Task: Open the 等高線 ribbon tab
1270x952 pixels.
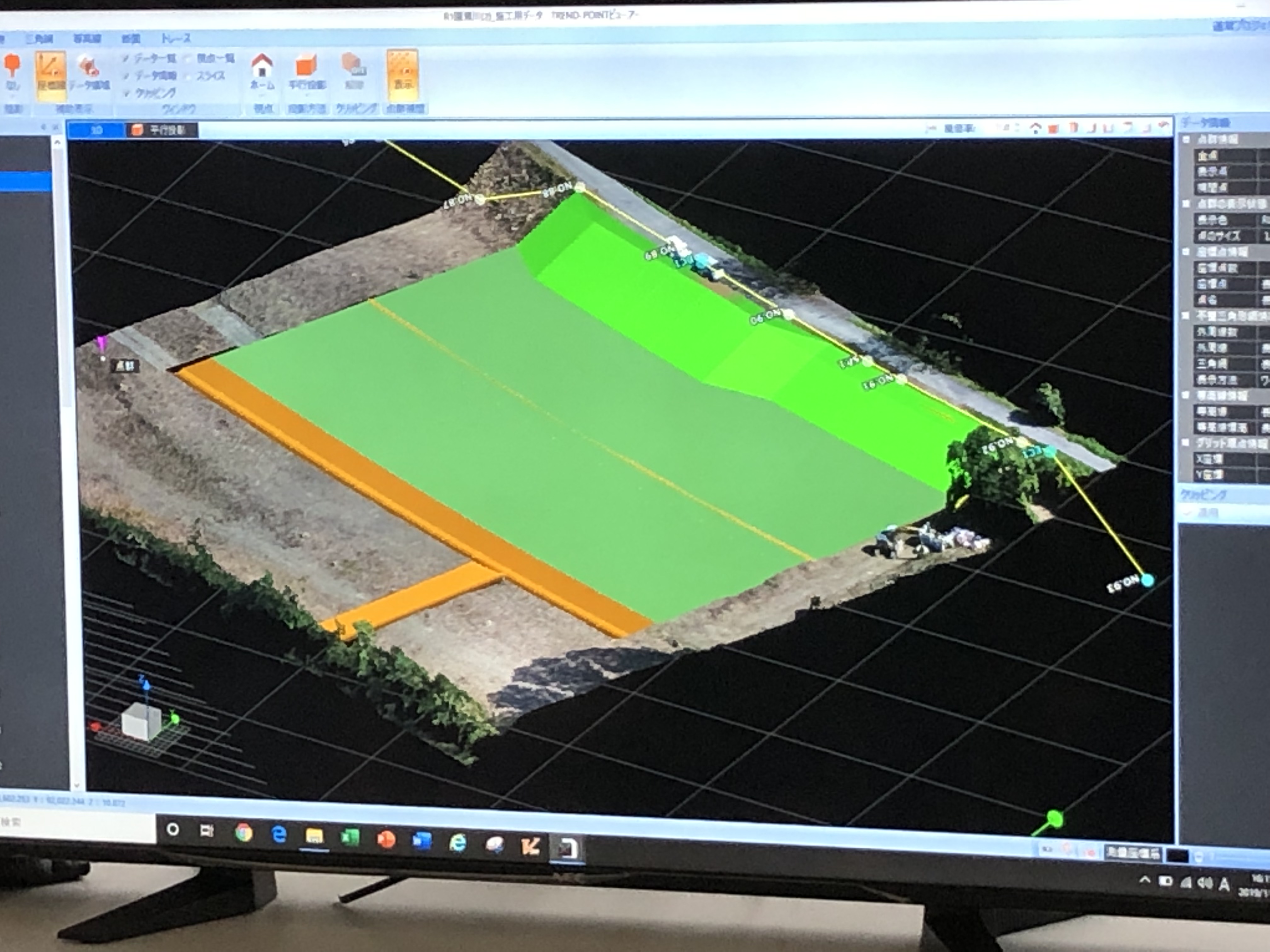Action: 87,39
